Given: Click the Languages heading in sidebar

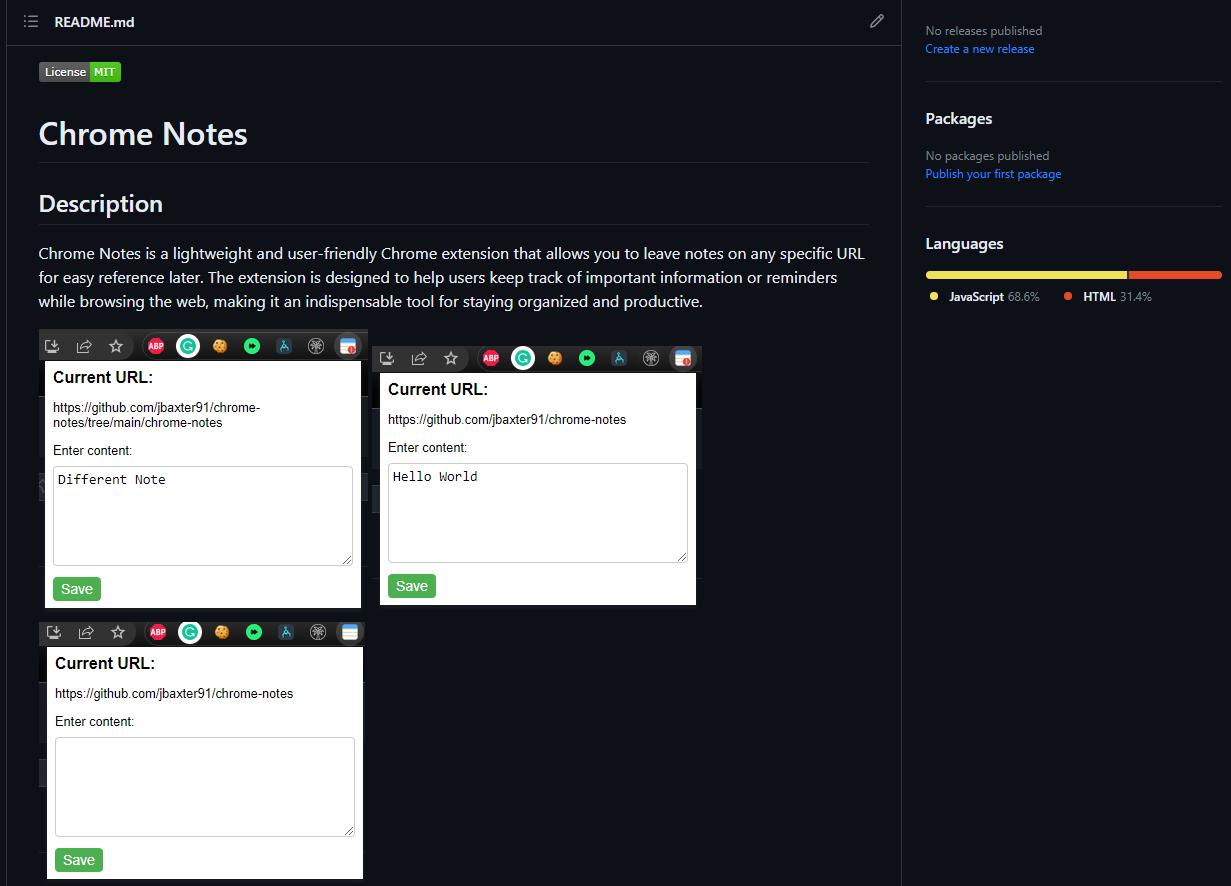Looking at the screenshot, I should click(x=964, y=244).
